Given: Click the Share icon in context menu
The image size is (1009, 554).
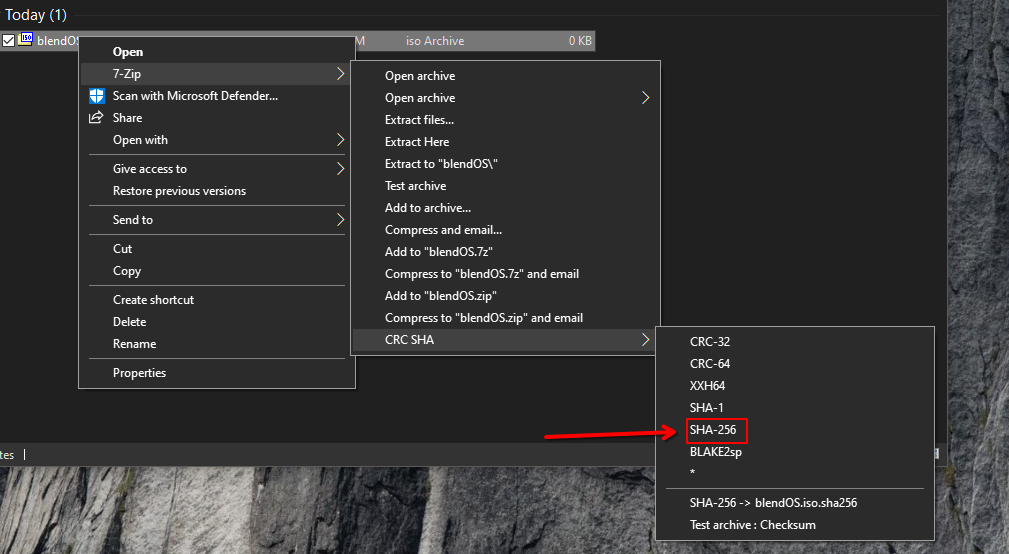Looking at the screenshot, I should tap(96, 118).
